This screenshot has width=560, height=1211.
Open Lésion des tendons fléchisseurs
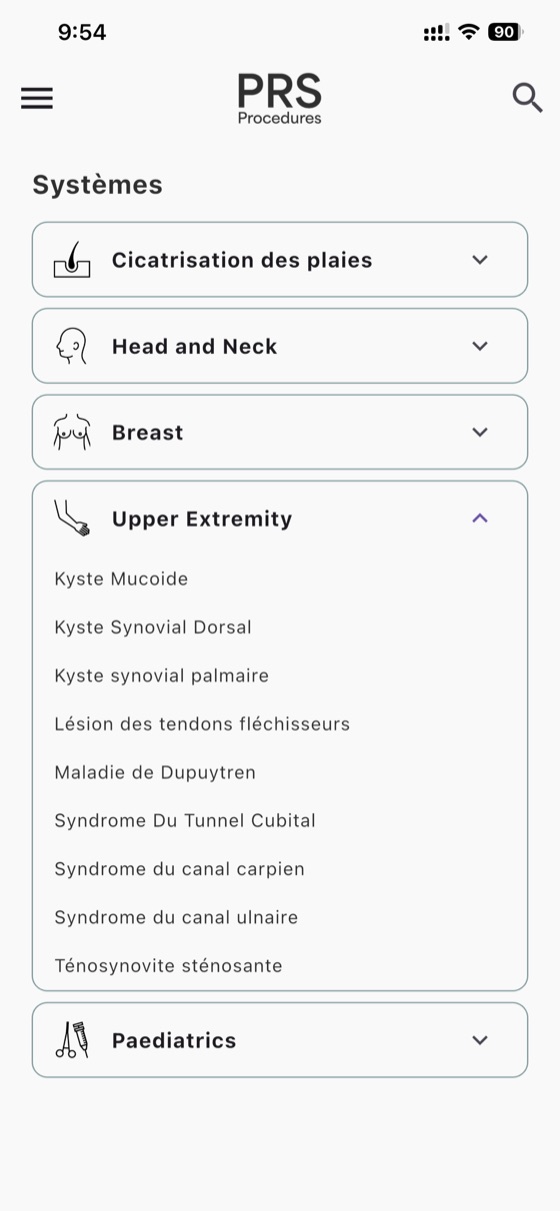(202, 724)
